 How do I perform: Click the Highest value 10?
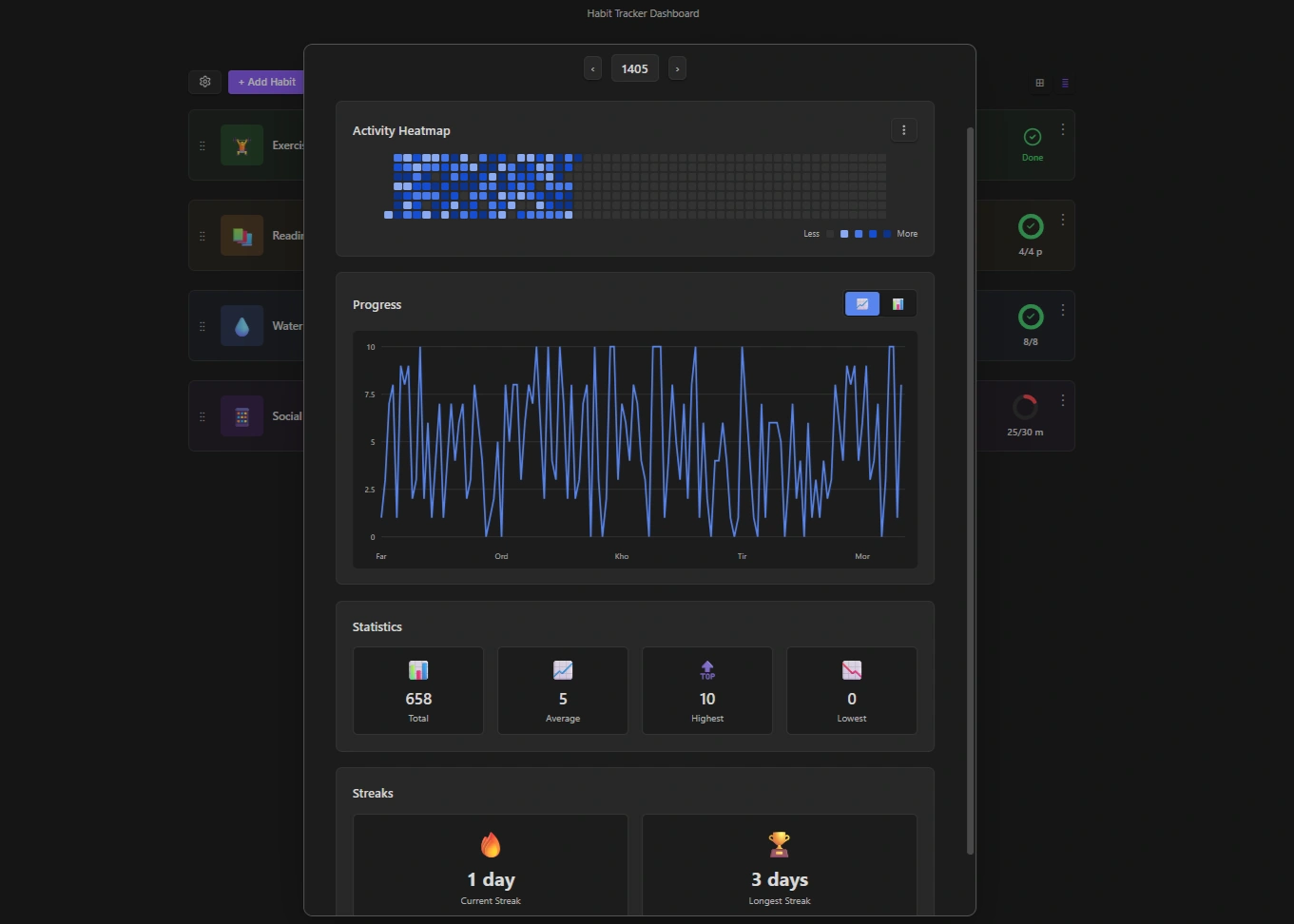pos(707,699)
